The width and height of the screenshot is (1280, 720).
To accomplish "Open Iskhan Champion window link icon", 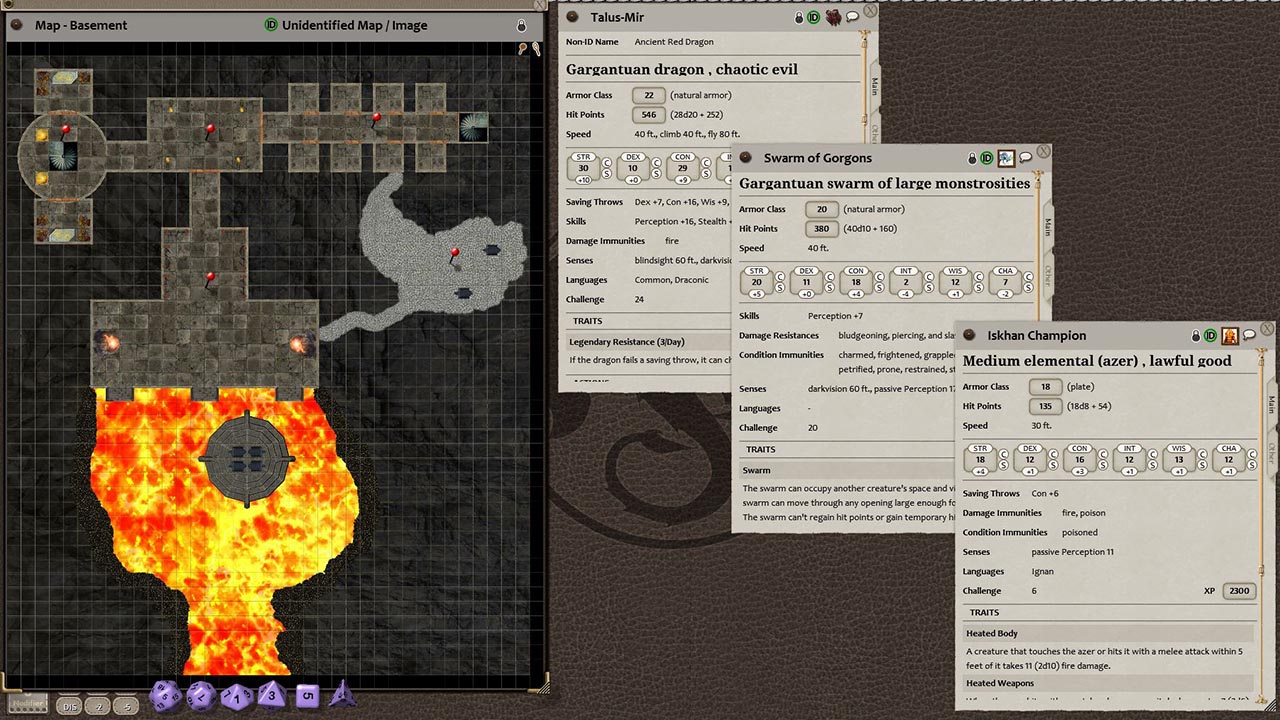I will coord(969,336).
